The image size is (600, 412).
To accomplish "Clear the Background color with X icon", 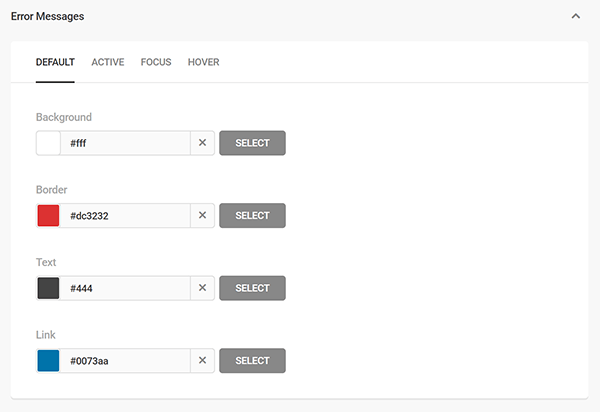I will [x=202, y=143].
